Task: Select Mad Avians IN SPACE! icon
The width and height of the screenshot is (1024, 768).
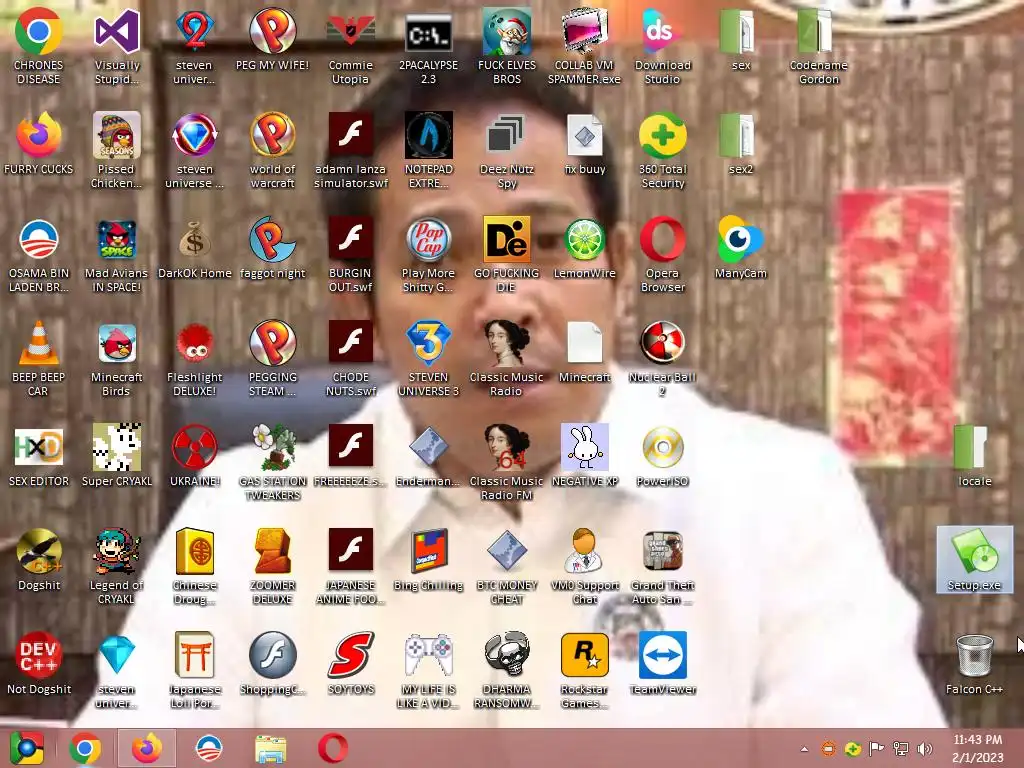Action: 117,255
